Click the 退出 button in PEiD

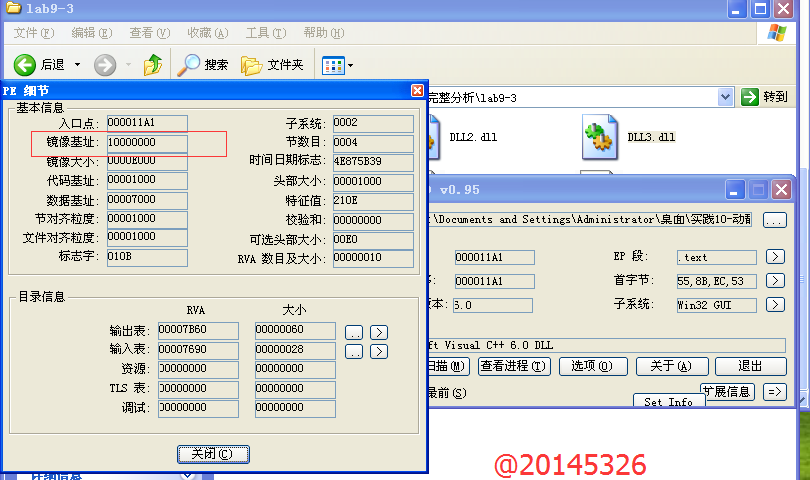(749, 366)
